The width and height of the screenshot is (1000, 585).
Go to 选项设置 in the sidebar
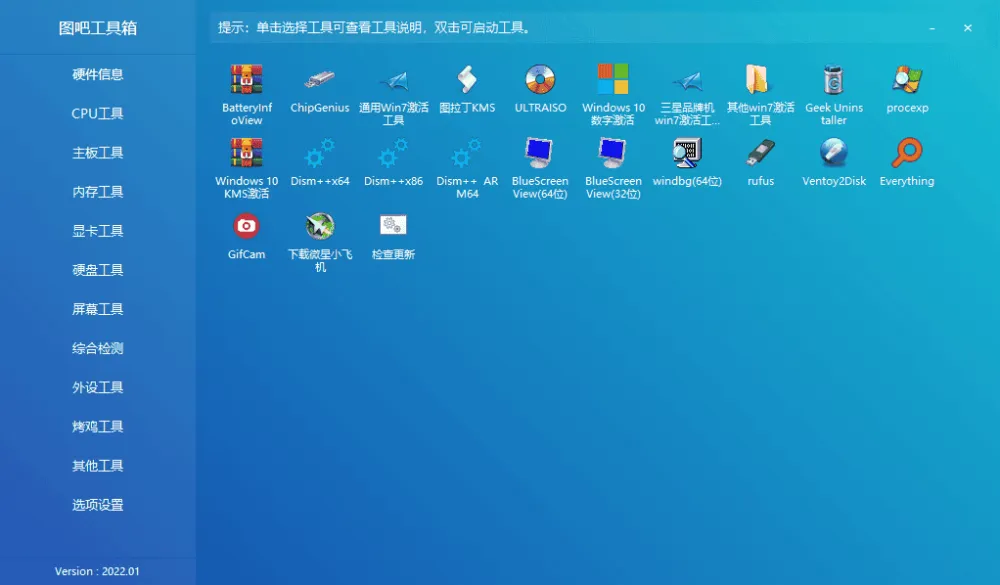(x=97, y=505)
